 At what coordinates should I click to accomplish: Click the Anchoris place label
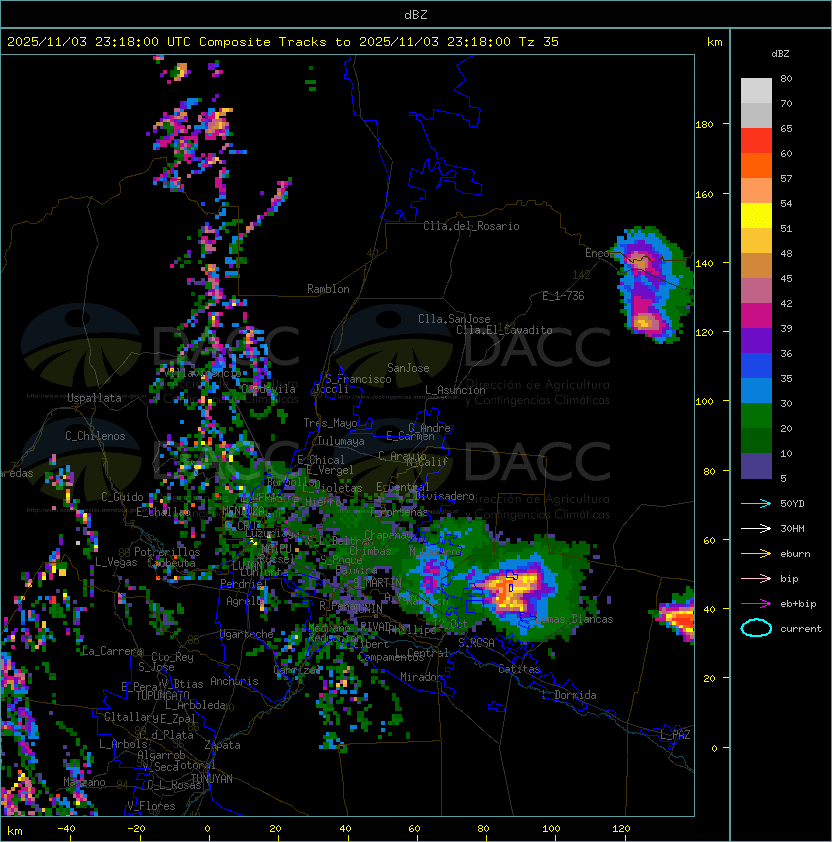click(x=234, y=681)
